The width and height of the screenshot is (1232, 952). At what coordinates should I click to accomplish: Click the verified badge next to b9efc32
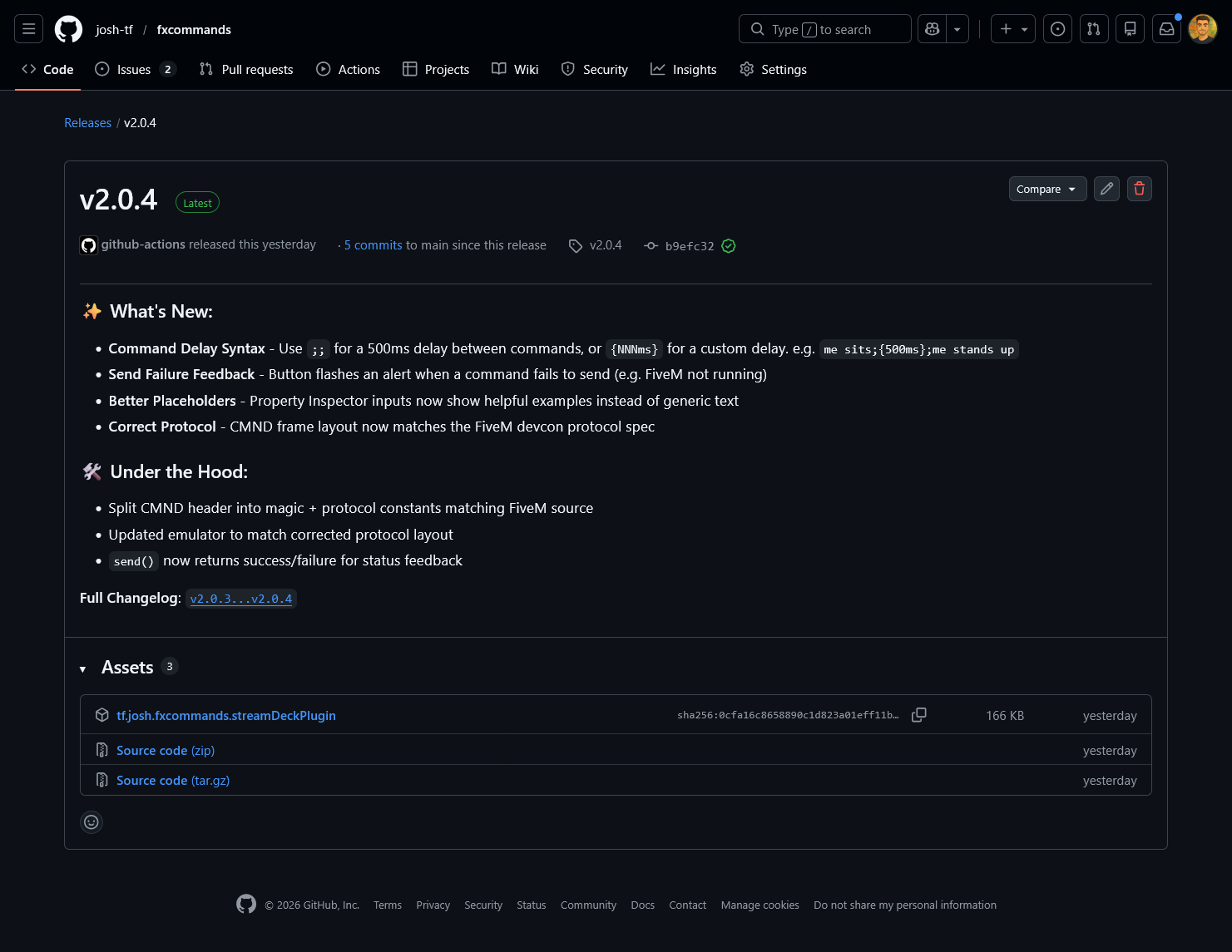(729, 245)
